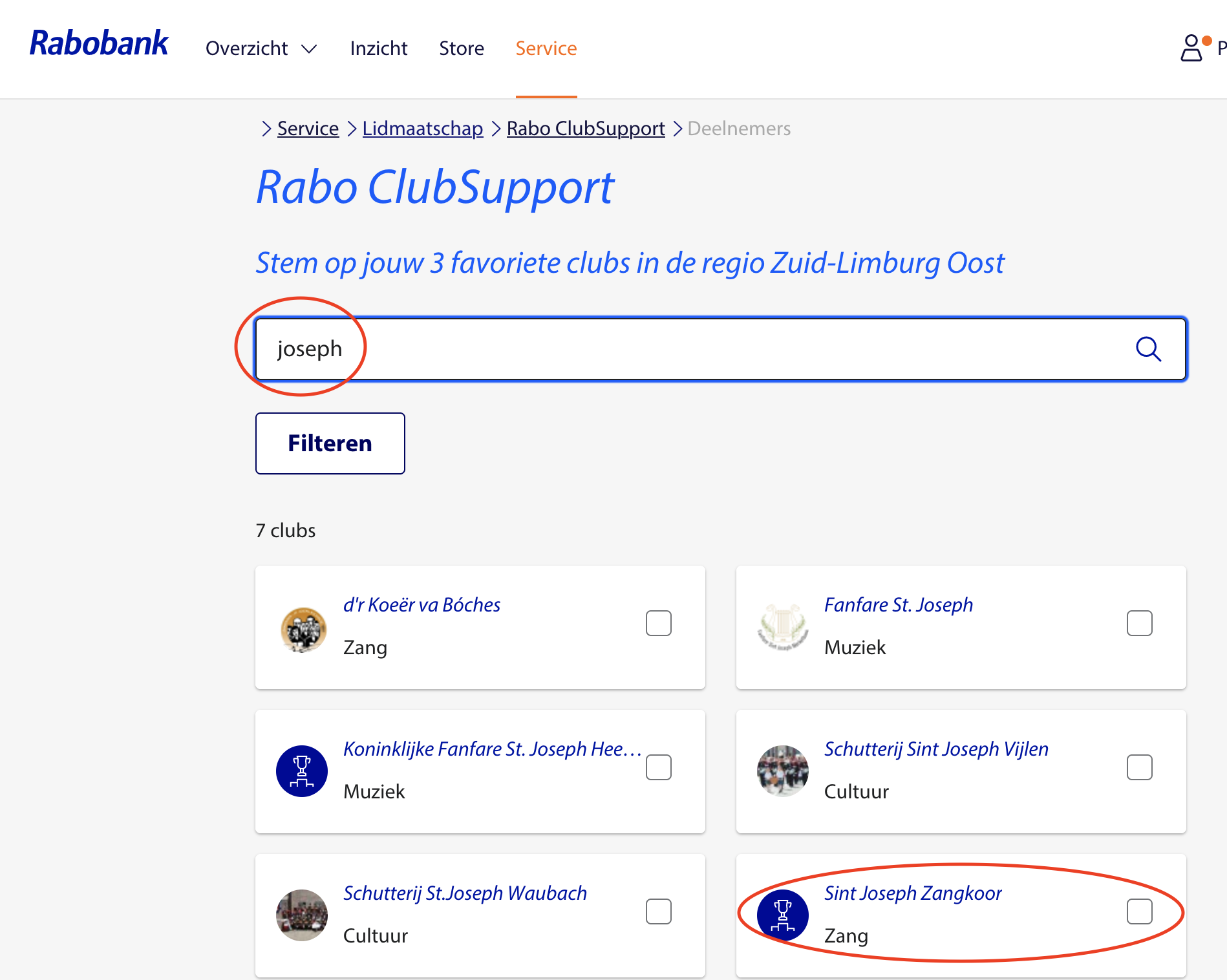This screenshot has height=980, width=1227.
Task: Click the Fanfare St. Joseph club logo
Action: tap(782, 627)
